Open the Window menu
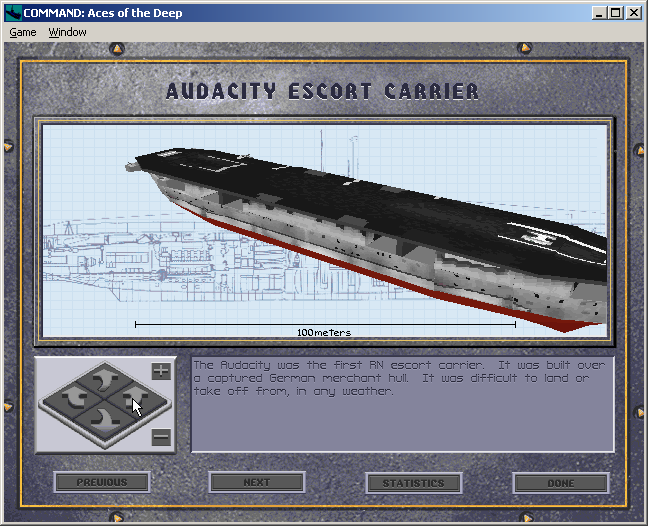 67,32
